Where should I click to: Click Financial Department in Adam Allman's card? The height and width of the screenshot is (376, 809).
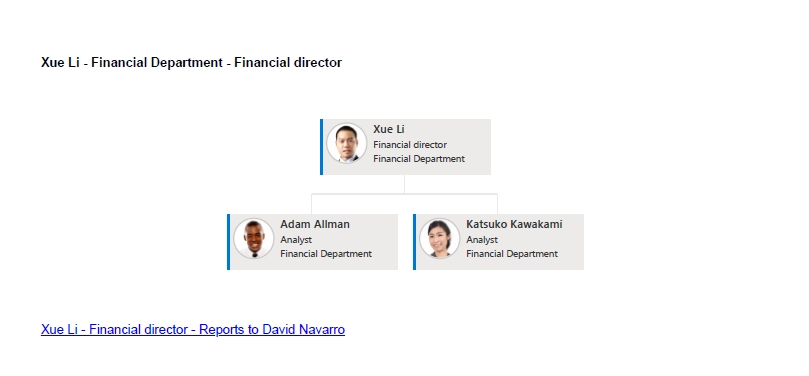pos(326,254)
